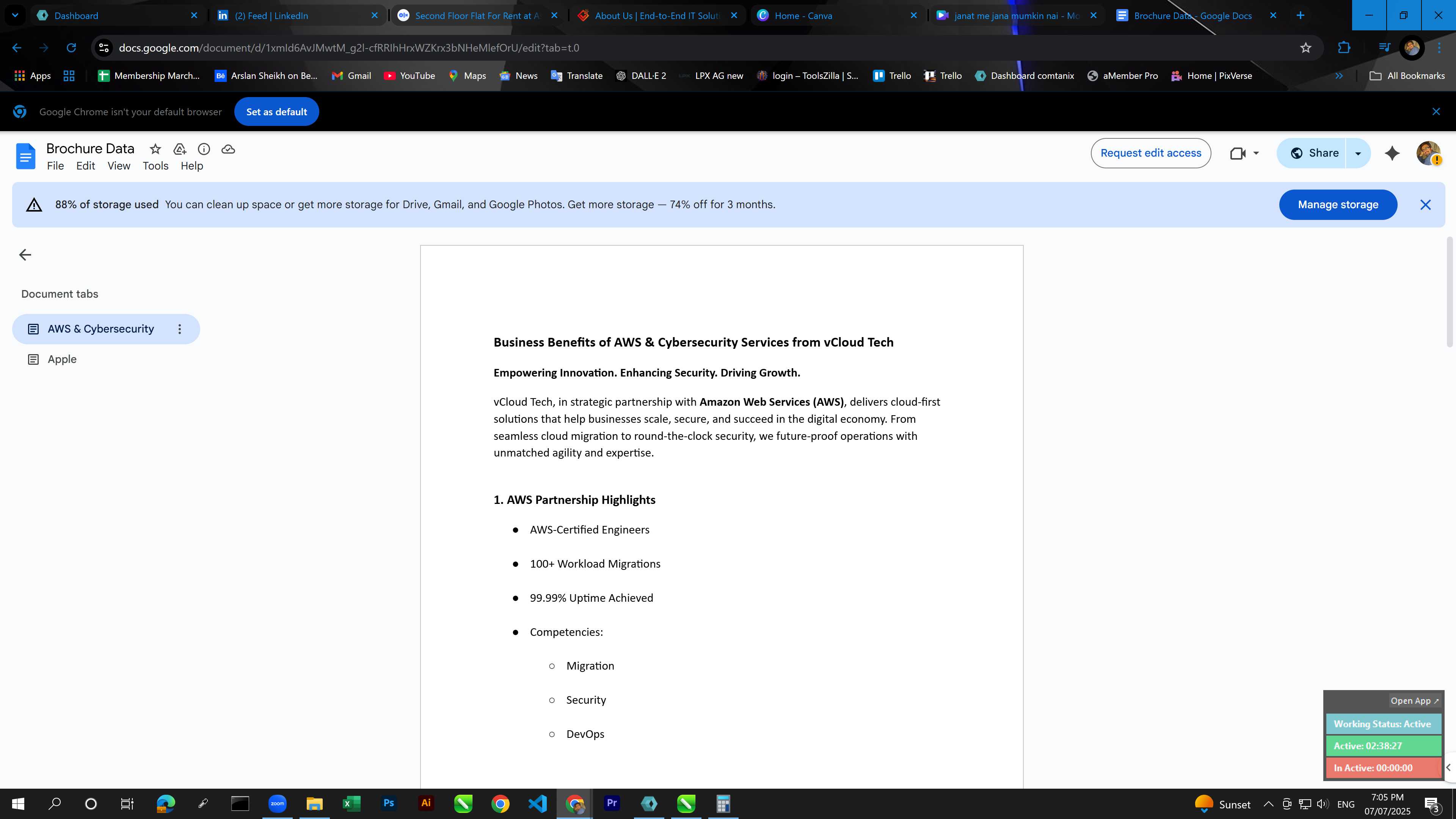Close the default browser notification bar
This screenshot has width=1456, height=819.
[1436, 112]
